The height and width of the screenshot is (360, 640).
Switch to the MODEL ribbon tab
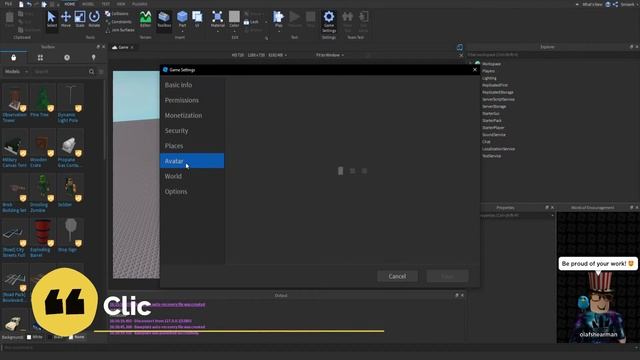[88, 4]
